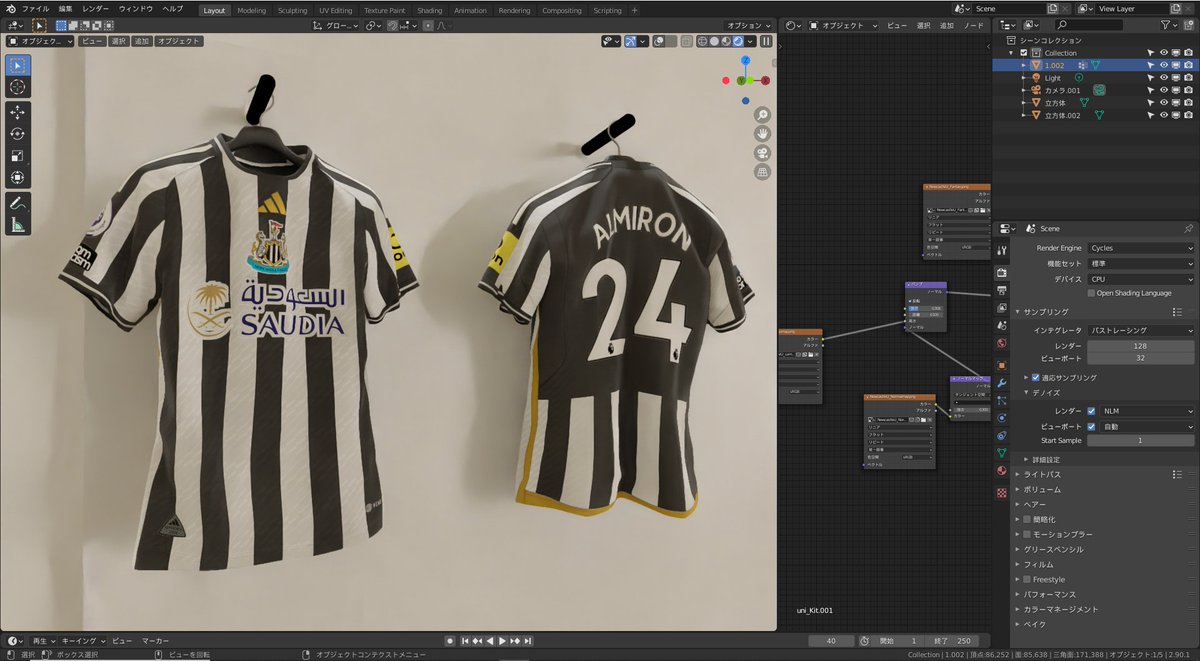1200x661 pixels.
Task: Open the World properties tab icon
Action: click(1002, 344)
